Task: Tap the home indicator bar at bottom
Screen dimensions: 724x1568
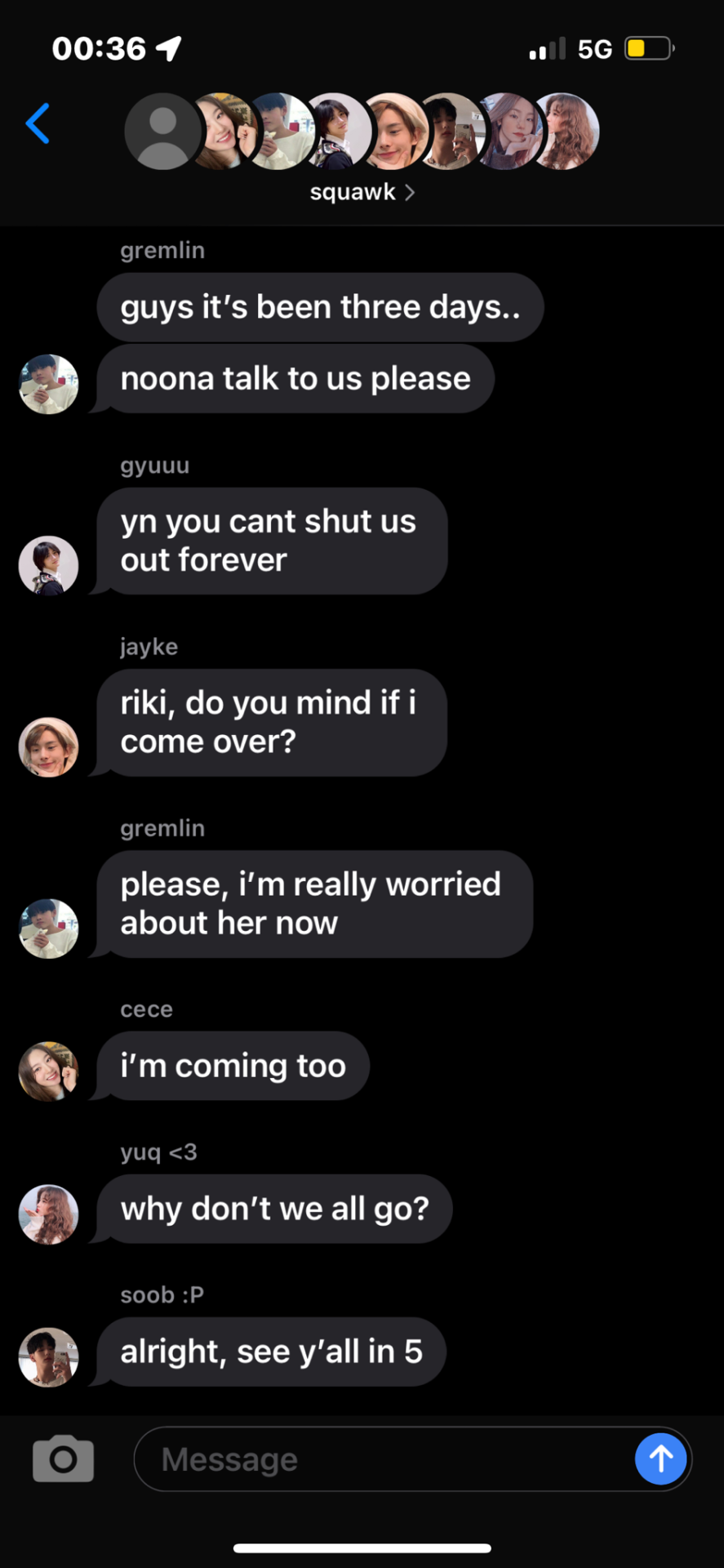Action: (362, 1548)
